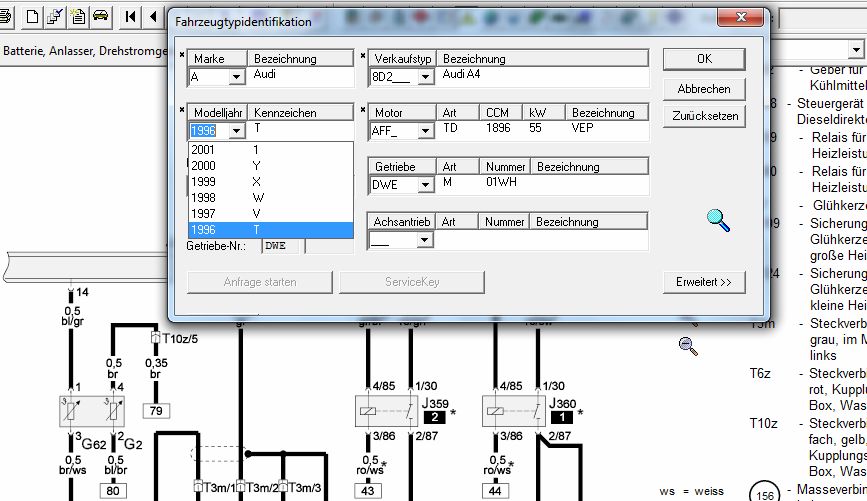867x501 pixels.
Task: Confirm the dialog with OK
Action: [704, 59]
